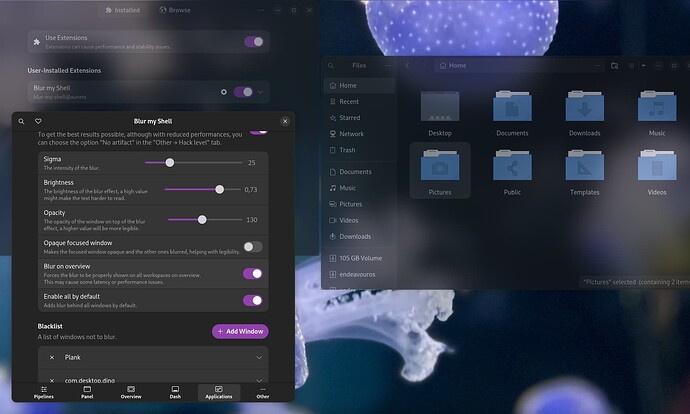The width and height of the screenshot is (690, 414).
Task: Switch to Applications tab
Action: pos(219,392)
